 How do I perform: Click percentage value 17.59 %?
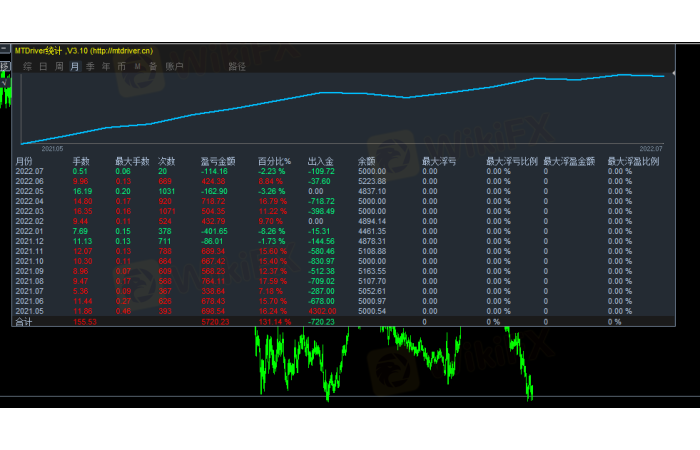pyautogui.click(x=273, y=281)
